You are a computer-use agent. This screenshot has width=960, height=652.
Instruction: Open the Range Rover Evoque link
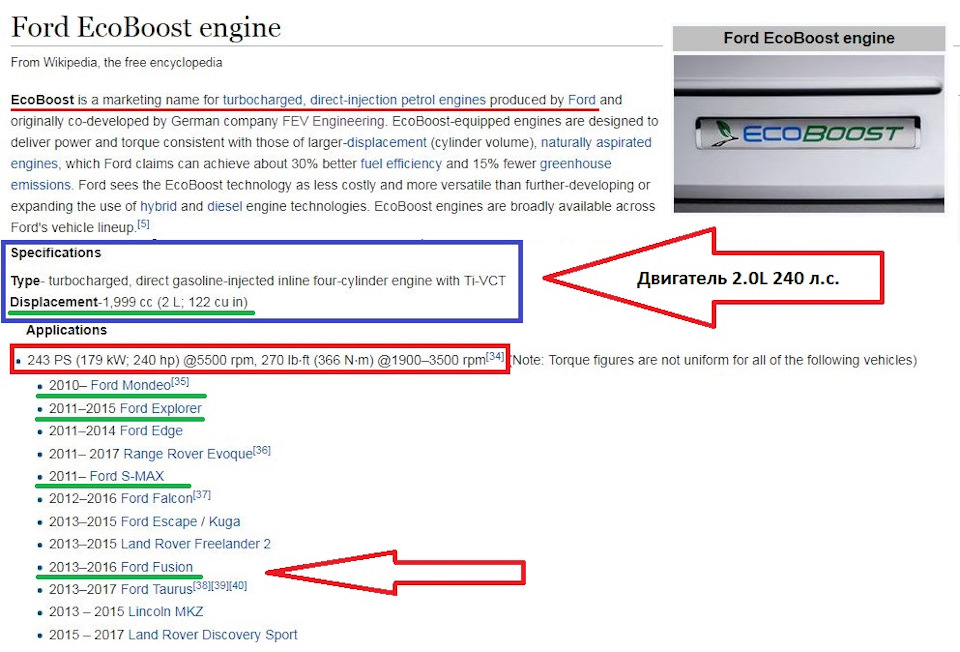tap(188, 454)
